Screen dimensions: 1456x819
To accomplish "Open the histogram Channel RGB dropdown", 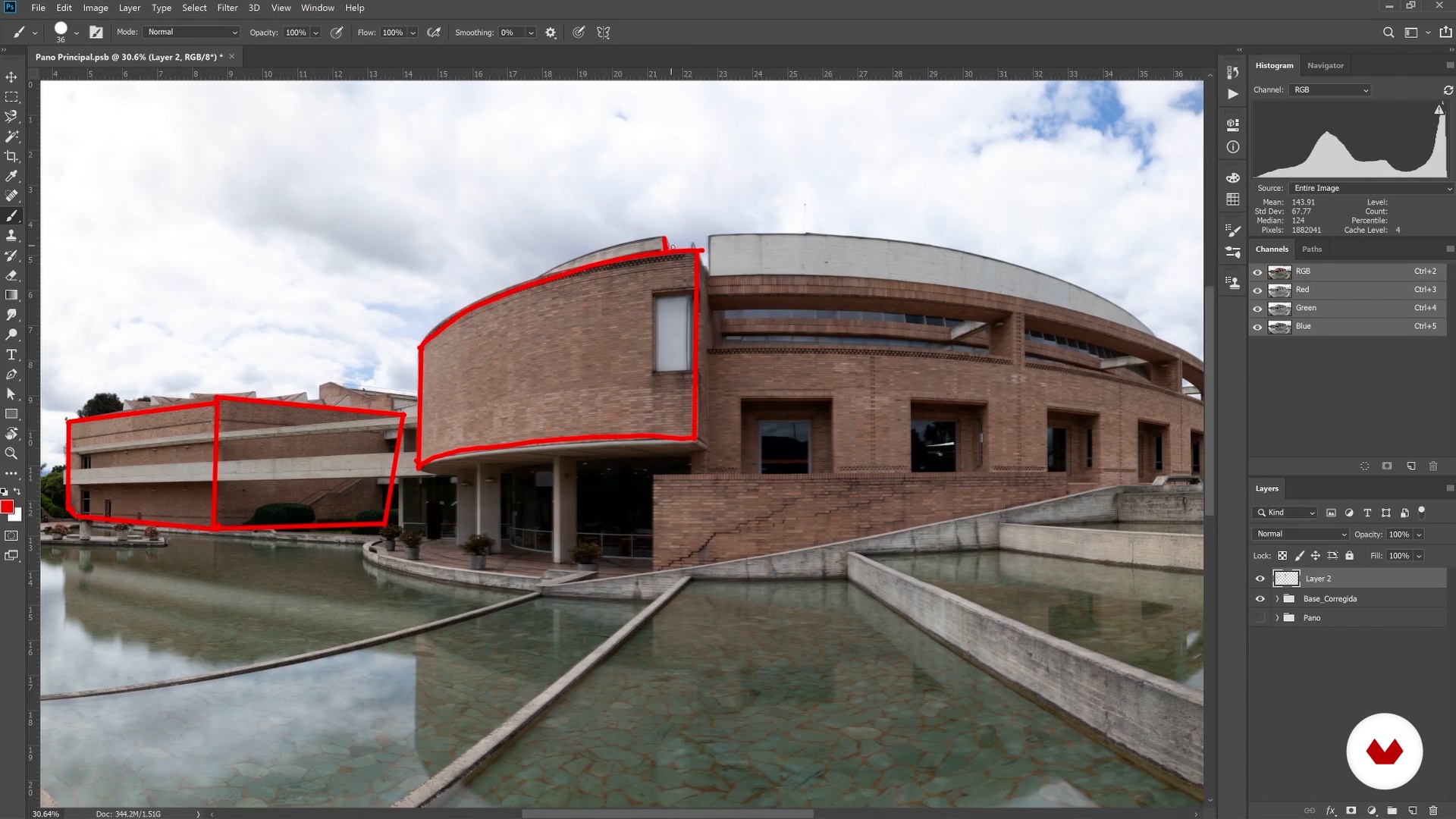I will pos(1331,90).
